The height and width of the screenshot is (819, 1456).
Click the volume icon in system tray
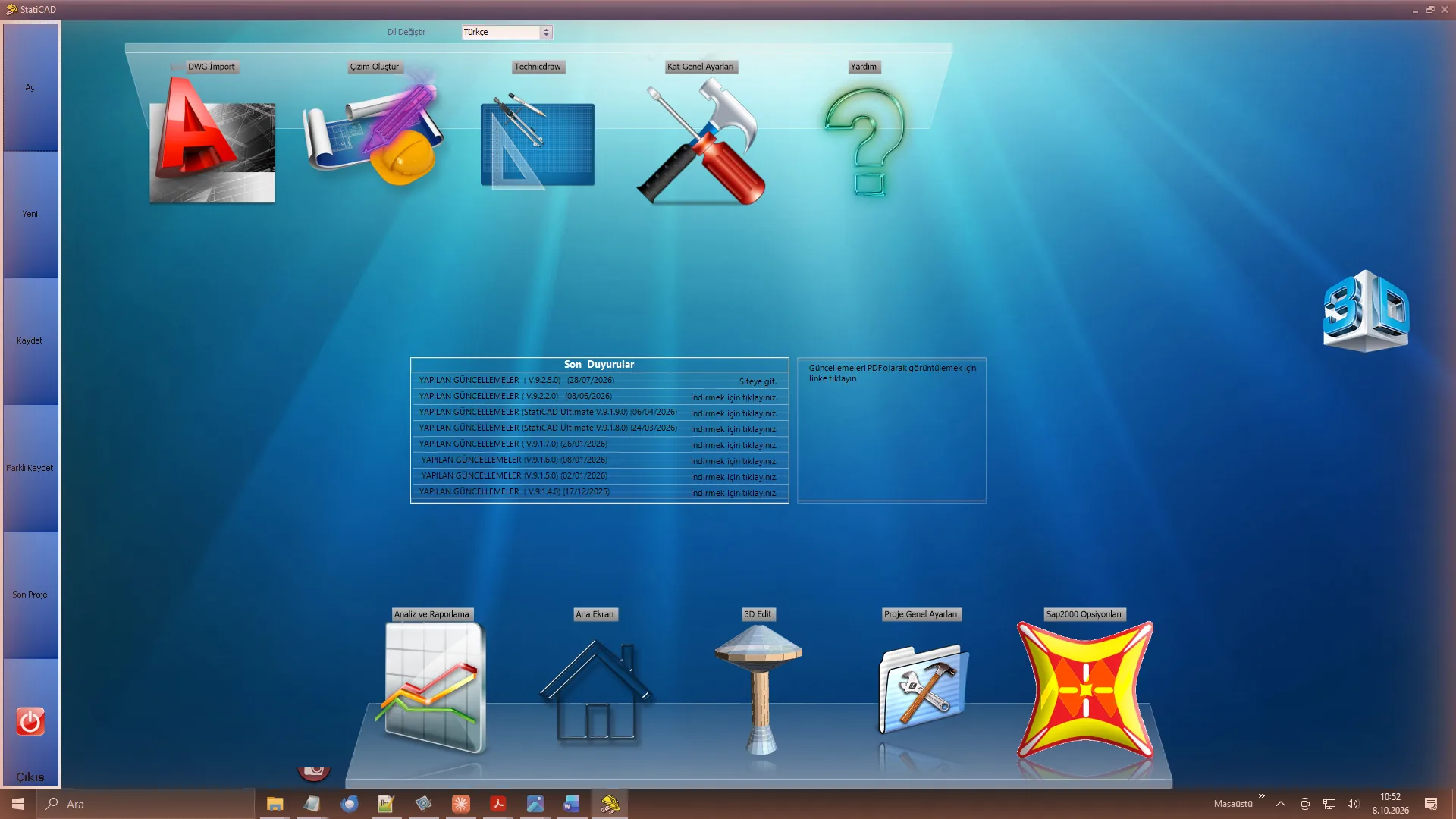point(1353,804)
